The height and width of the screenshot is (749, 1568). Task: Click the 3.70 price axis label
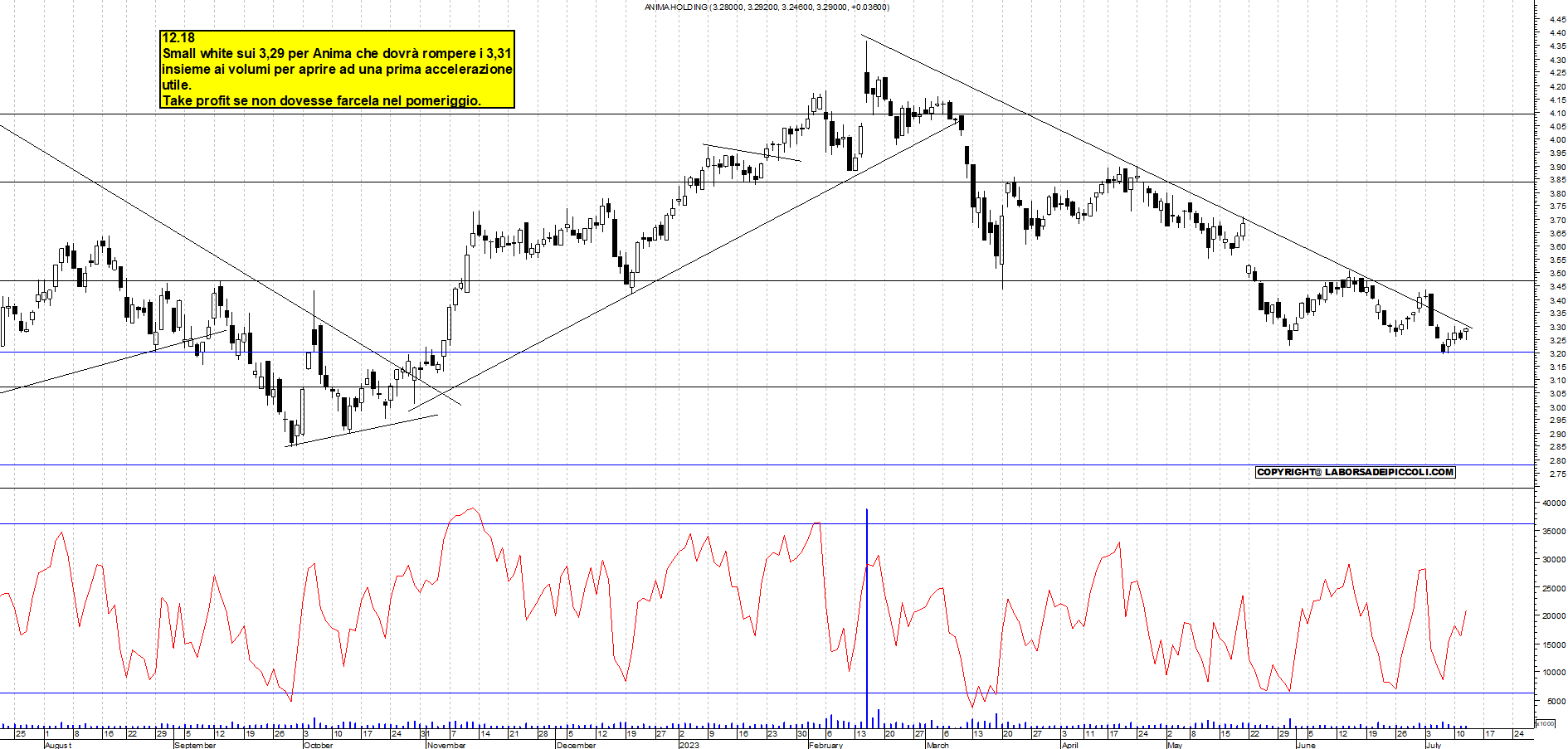tap(1556, 220)
